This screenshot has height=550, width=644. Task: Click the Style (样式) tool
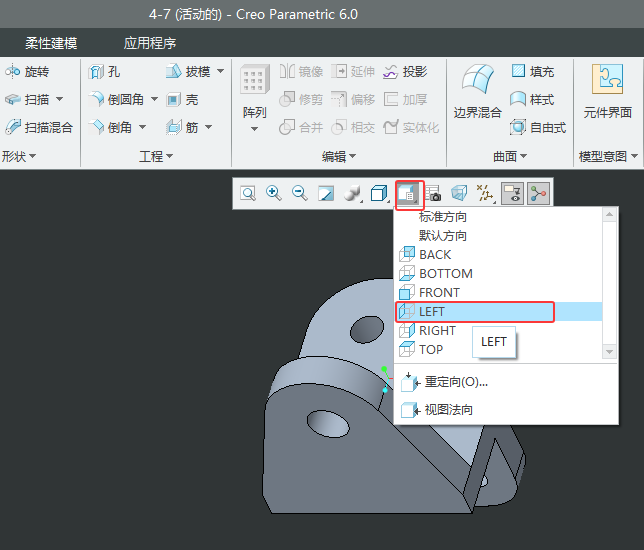click(533, 99)
